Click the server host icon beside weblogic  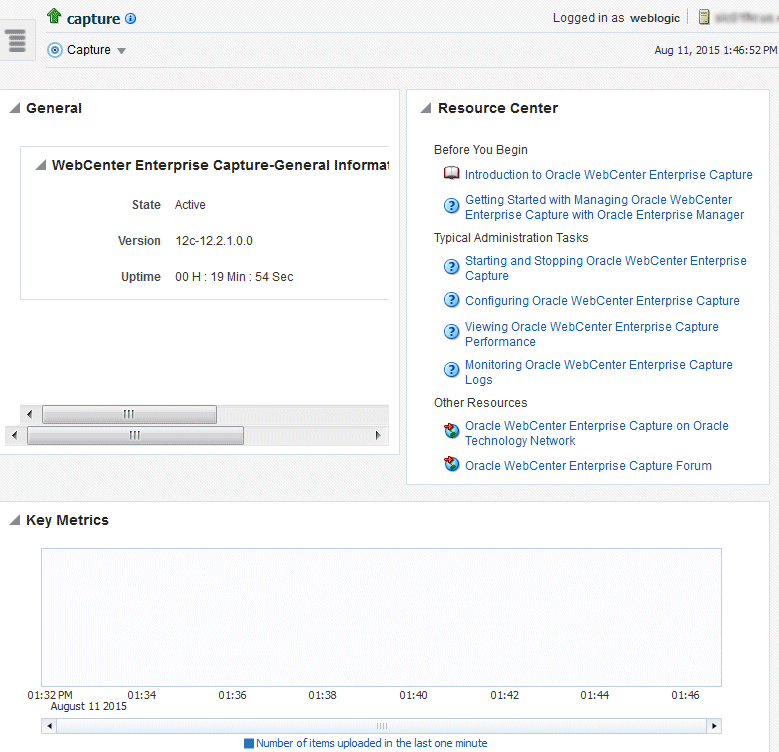703,17
